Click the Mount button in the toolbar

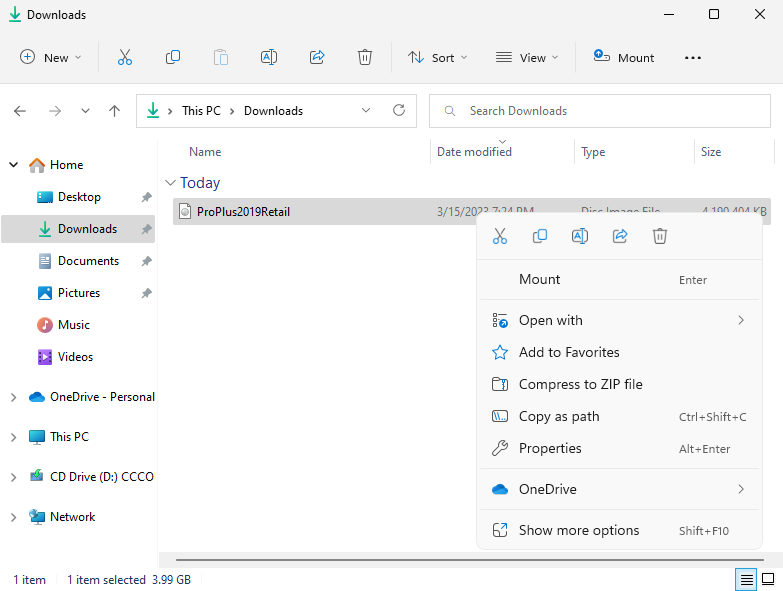point(624,57)
